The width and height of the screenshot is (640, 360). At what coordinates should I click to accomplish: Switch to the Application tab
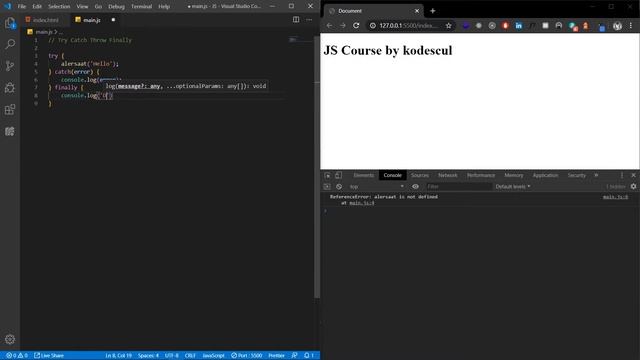point(545,175)
